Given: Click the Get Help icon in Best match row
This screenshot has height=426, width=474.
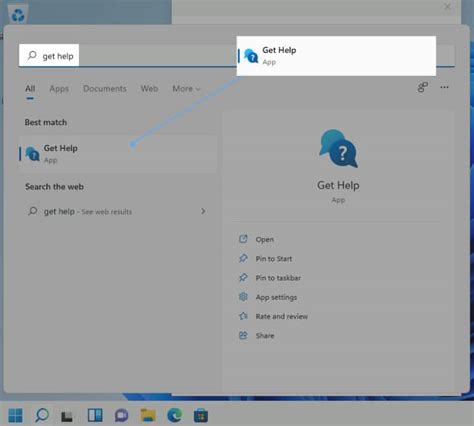Looking at the screenshot, I should click(x=33, y=154).
